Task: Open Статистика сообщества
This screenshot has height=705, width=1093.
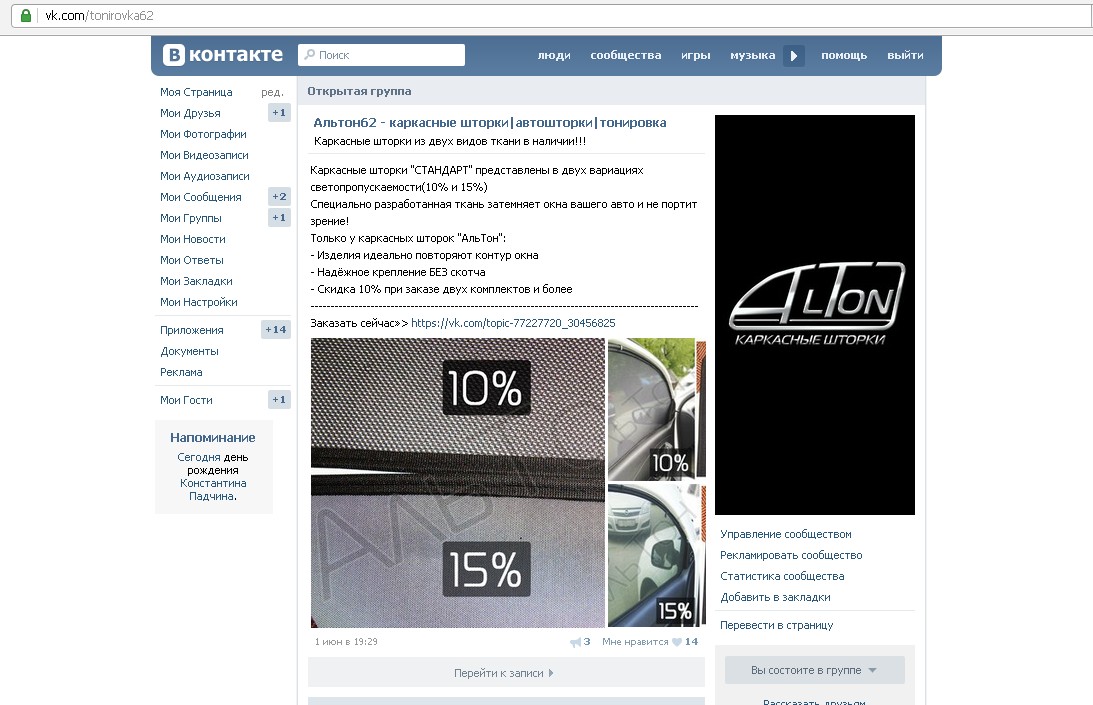Action: pos(782,576)
